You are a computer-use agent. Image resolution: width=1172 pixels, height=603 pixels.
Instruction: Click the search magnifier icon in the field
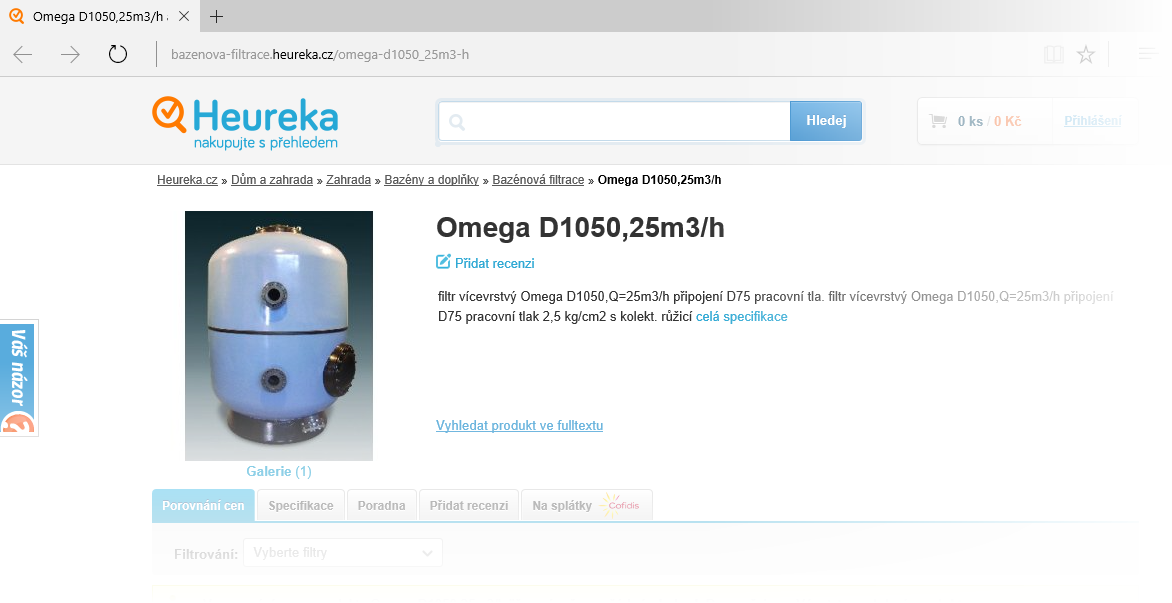click(x=457, y=122)
